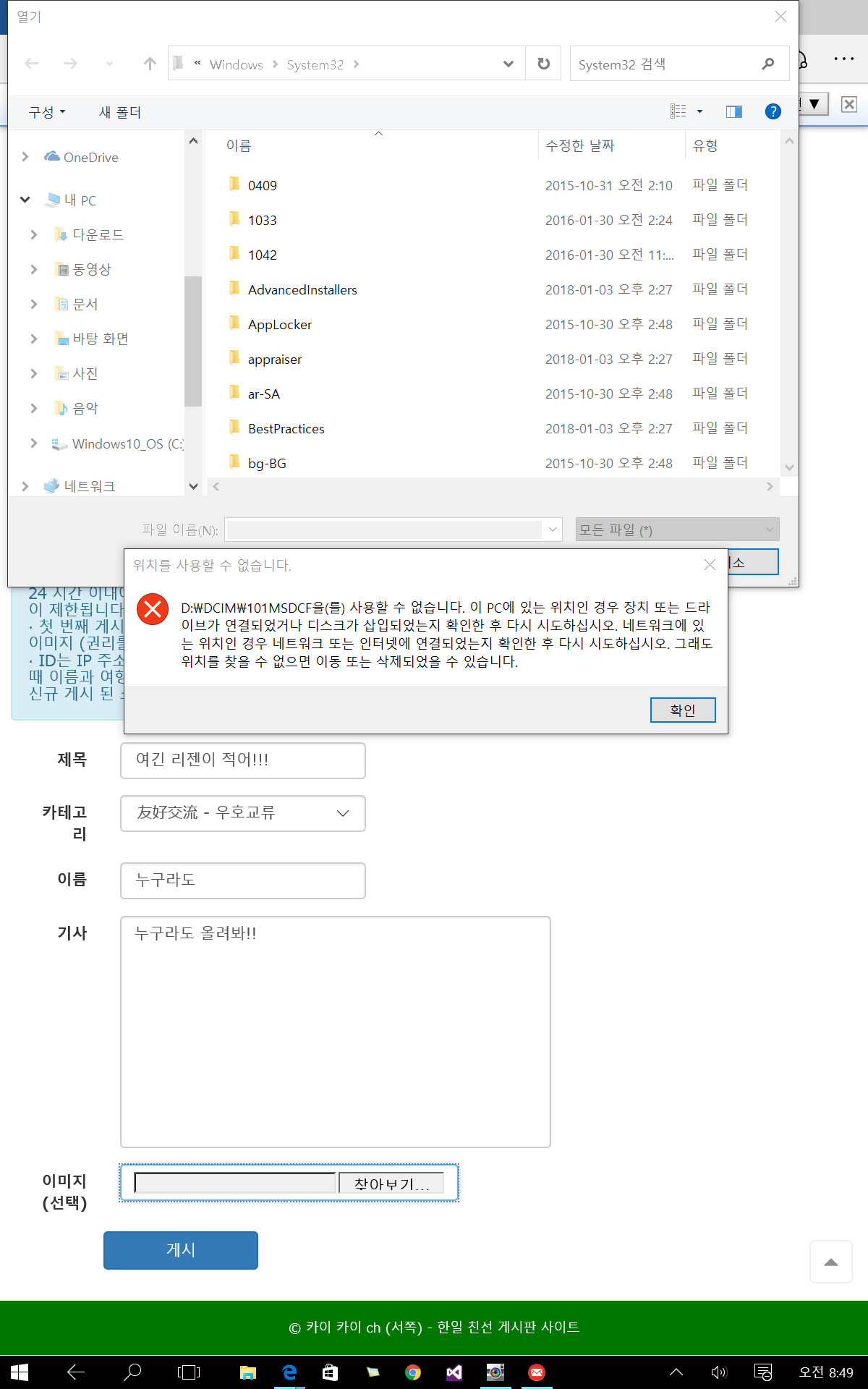Screen dimensions: 868x1389
Task: Collapse the 내 PC tree node
Action: (x=25, y=200)
